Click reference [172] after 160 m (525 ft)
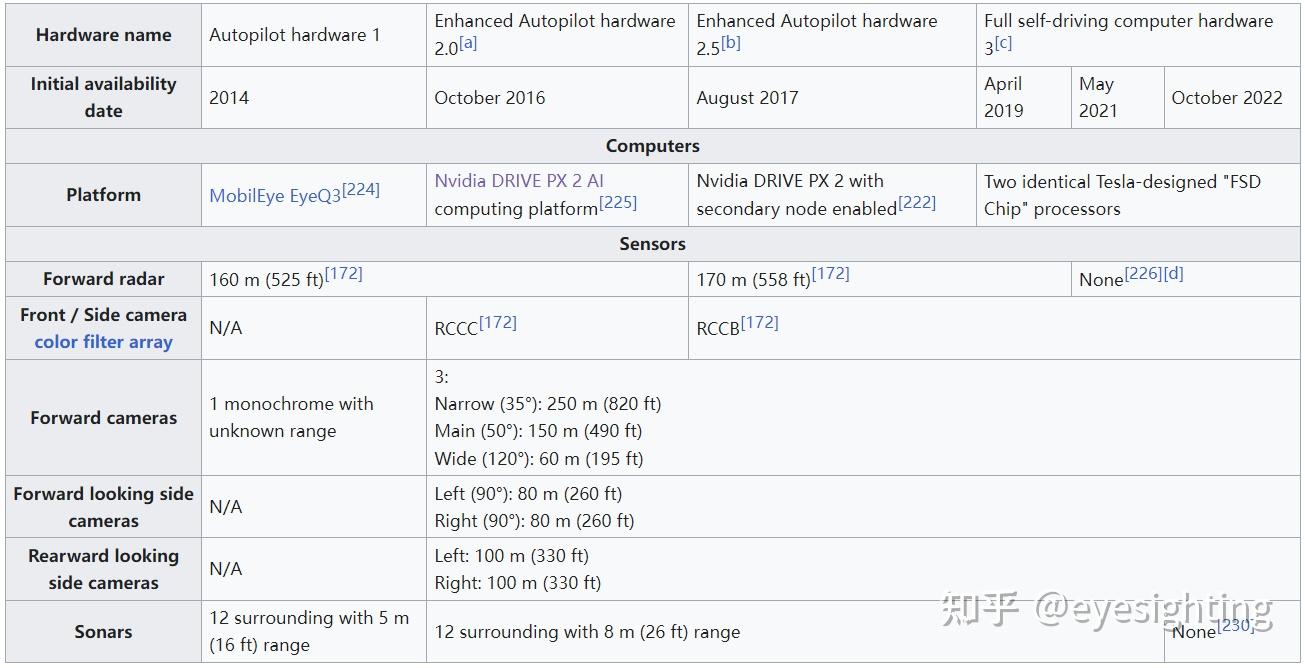This screenshot has width=1305, height=668. coord(343,273)
